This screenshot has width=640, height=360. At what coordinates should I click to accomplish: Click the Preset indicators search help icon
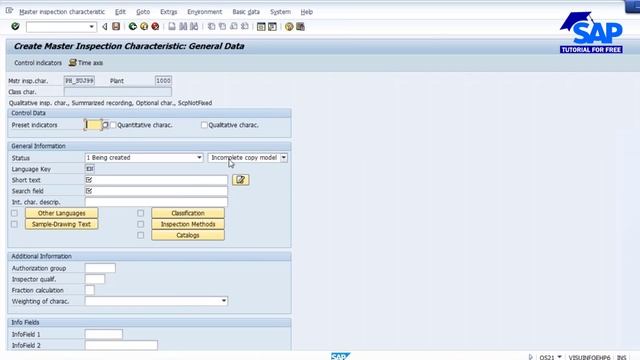click(105, 125)
